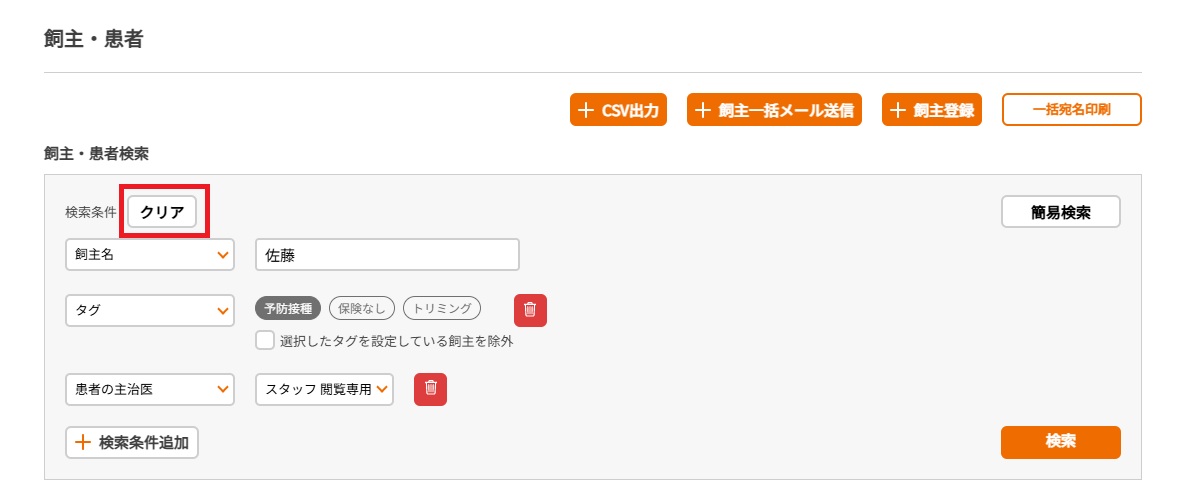
Task: Add a condition via 検索条件追加
Action: (x=132, y=443)
